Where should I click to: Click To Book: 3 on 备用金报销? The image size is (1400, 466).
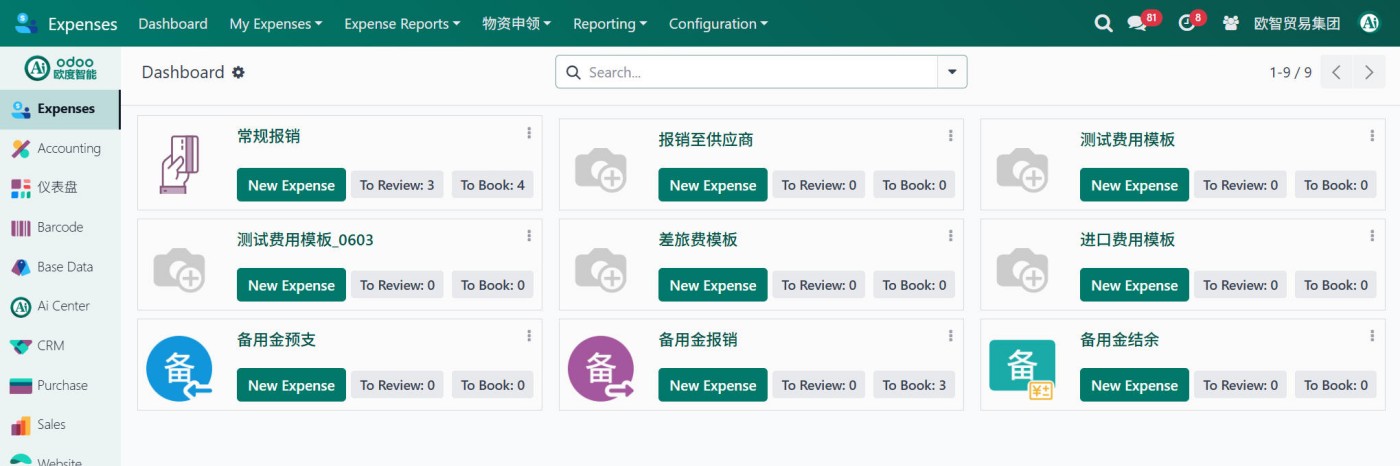click(914, 385)
